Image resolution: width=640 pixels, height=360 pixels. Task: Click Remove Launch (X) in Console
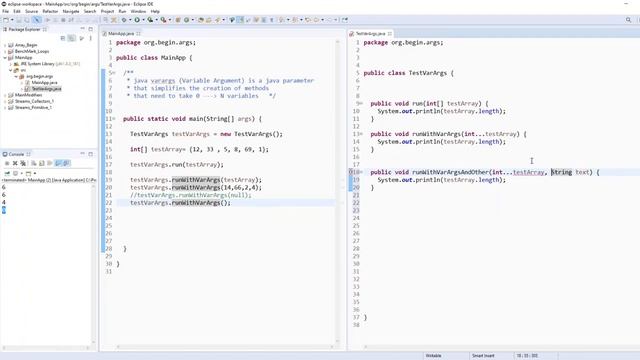pos(15,163)
